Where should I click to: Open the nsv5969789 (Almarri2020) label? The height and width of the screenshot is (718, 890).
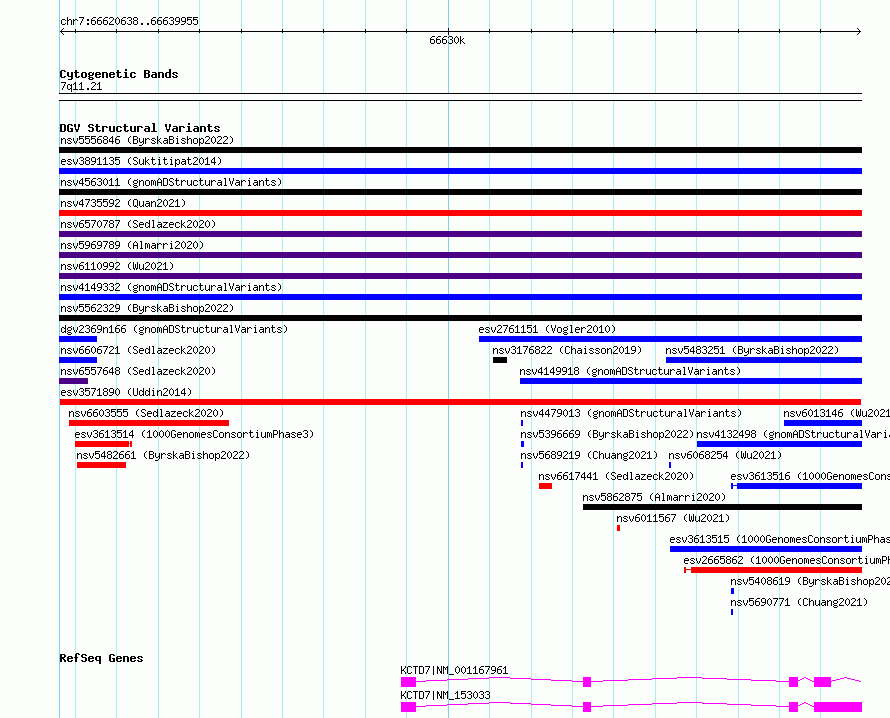[132, 245]
